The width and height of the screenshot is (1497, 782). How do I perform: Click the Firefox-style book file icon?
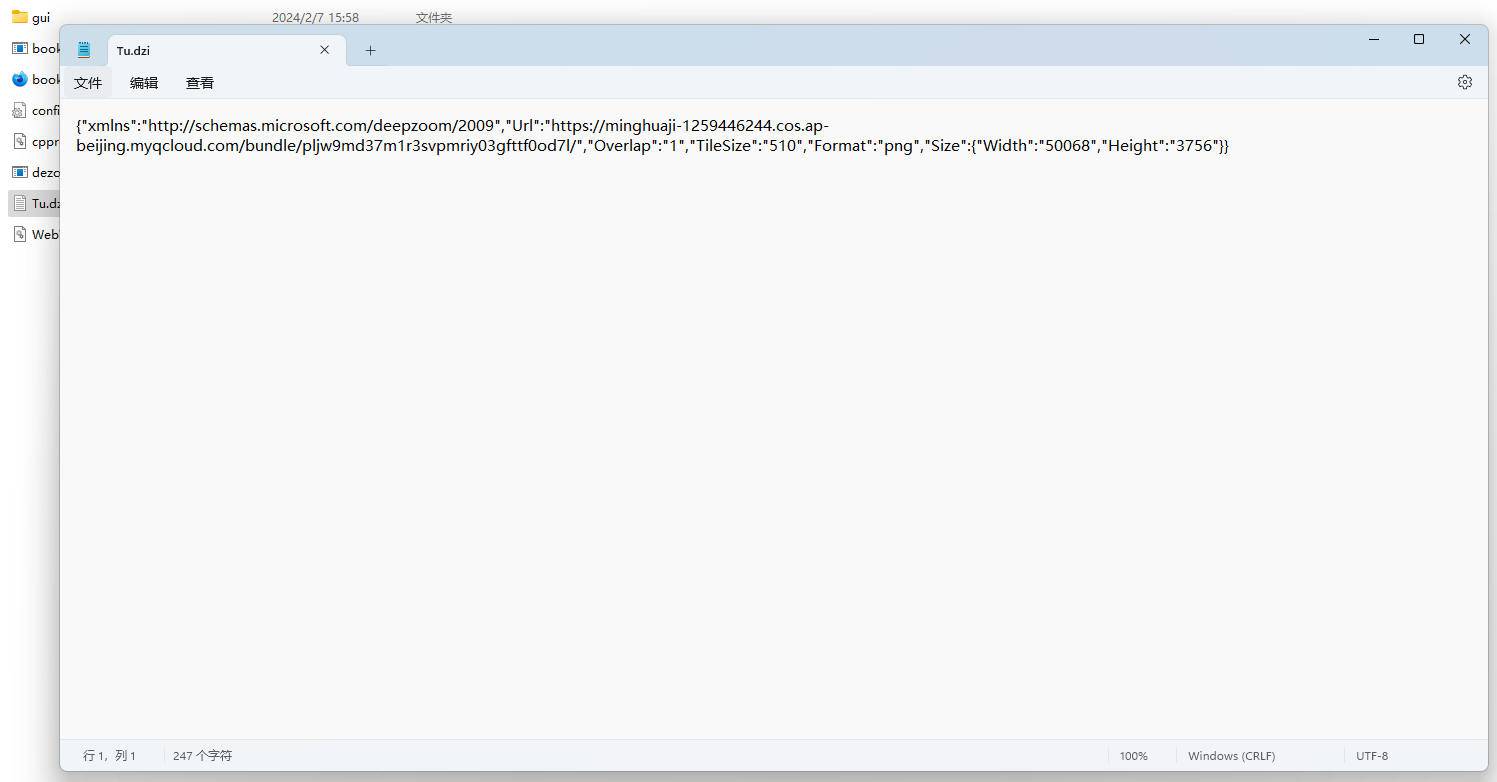[19, 79]
